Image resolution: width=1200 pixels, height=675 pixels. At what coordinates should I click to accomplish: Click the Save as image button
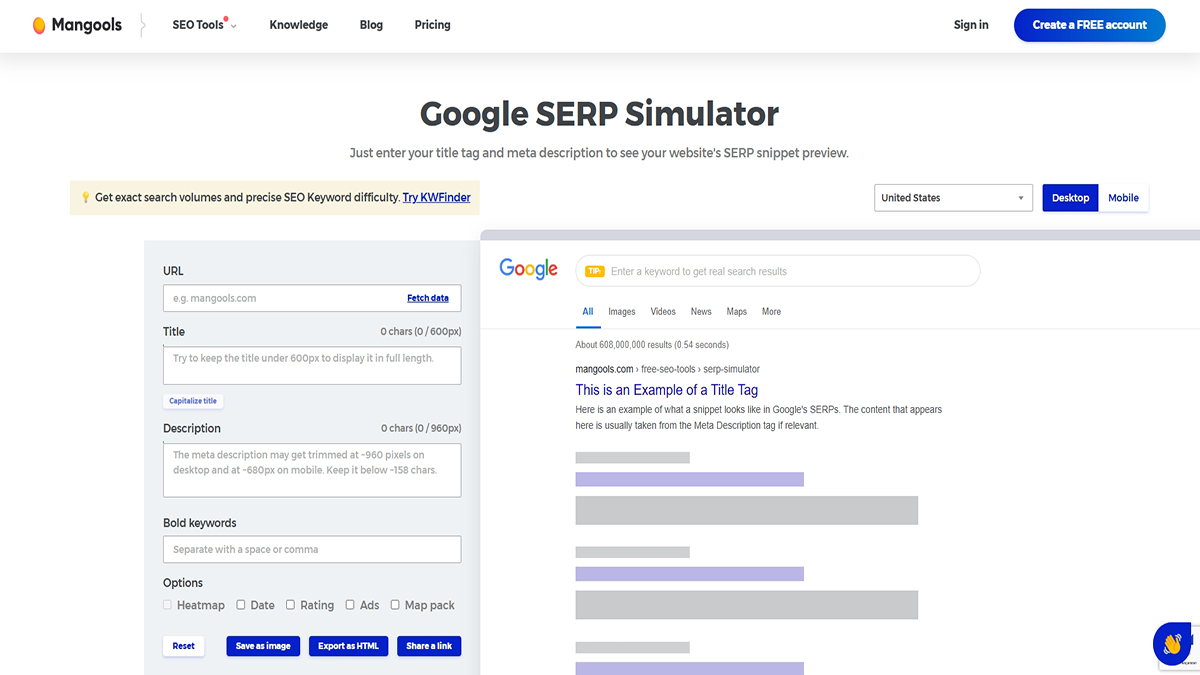[263, 646]
